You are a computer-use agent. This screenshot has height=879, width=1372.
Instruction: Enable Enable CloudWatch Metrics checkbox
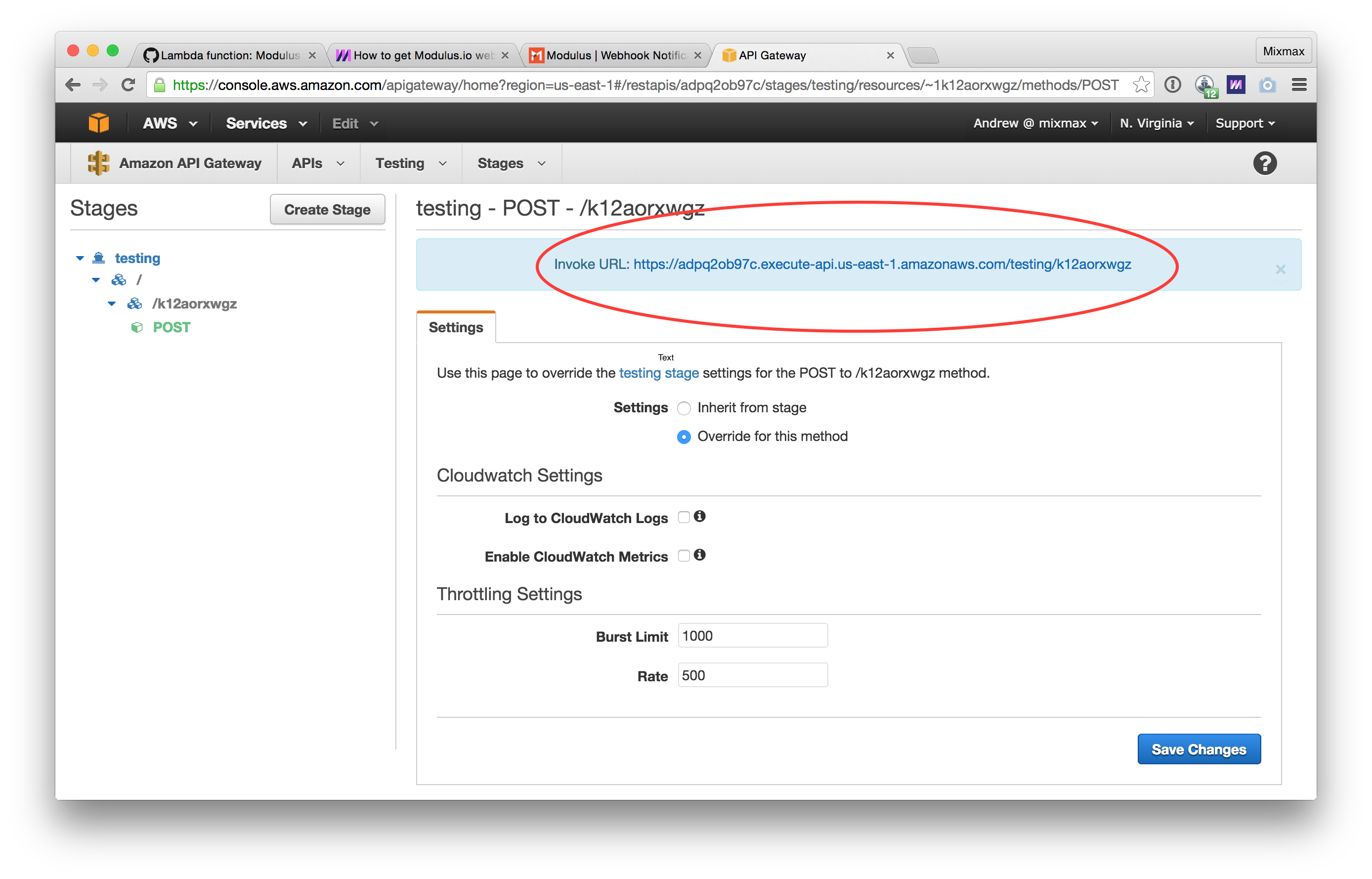point(683,557)
